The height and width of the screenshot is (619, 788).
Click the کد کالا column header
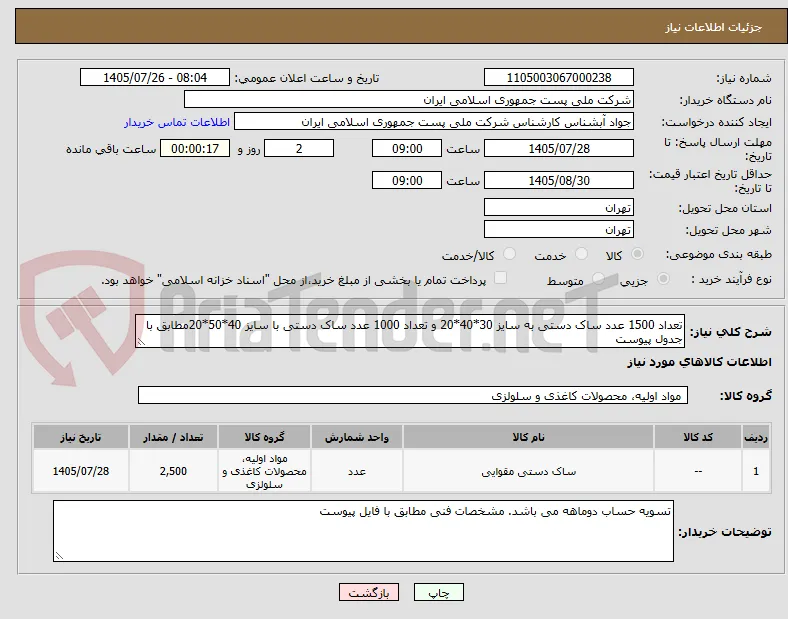[x=698, y=437]
